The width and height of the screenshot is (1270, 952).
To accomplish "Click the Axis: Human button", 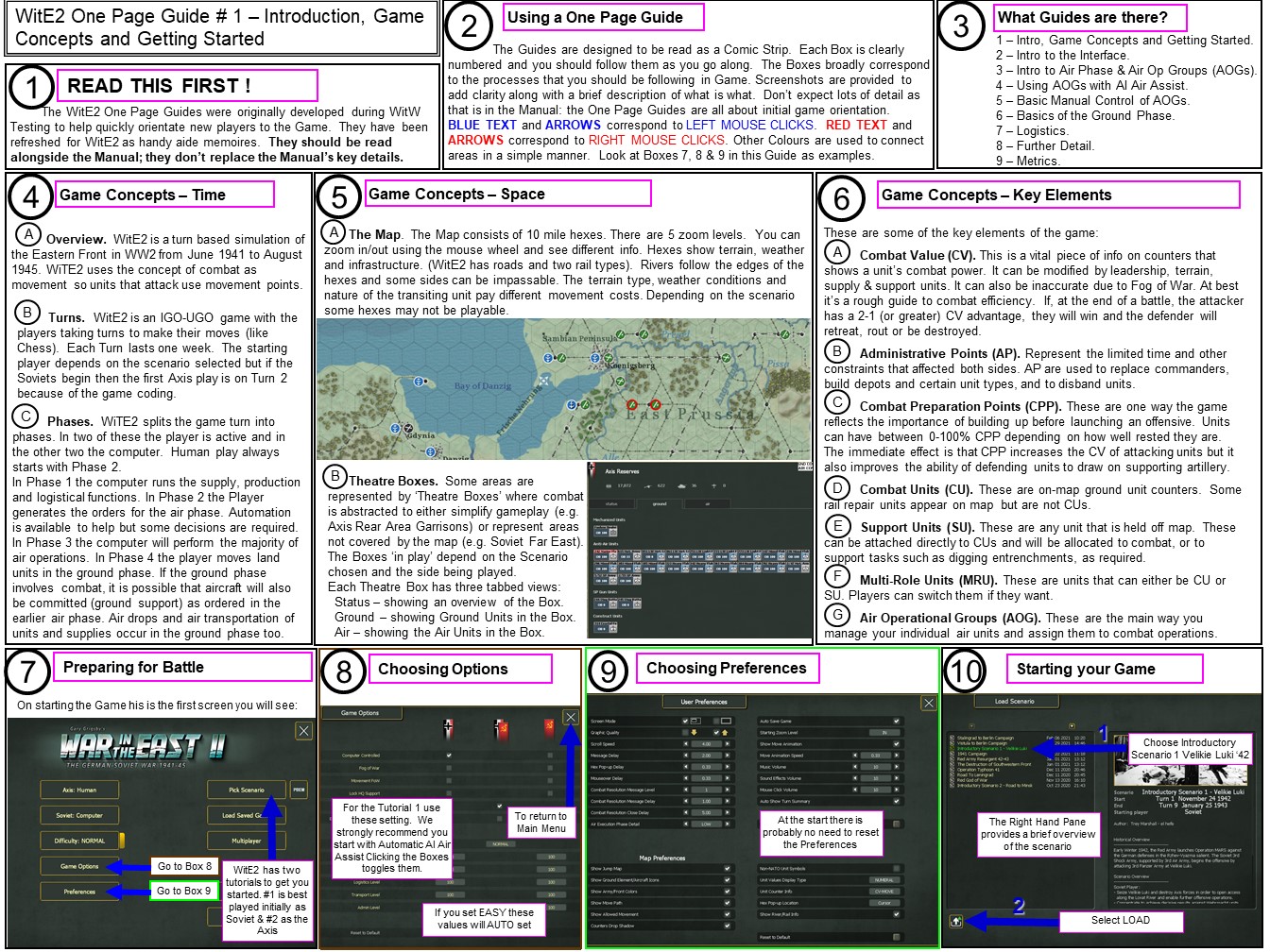I will coord(79,790).
